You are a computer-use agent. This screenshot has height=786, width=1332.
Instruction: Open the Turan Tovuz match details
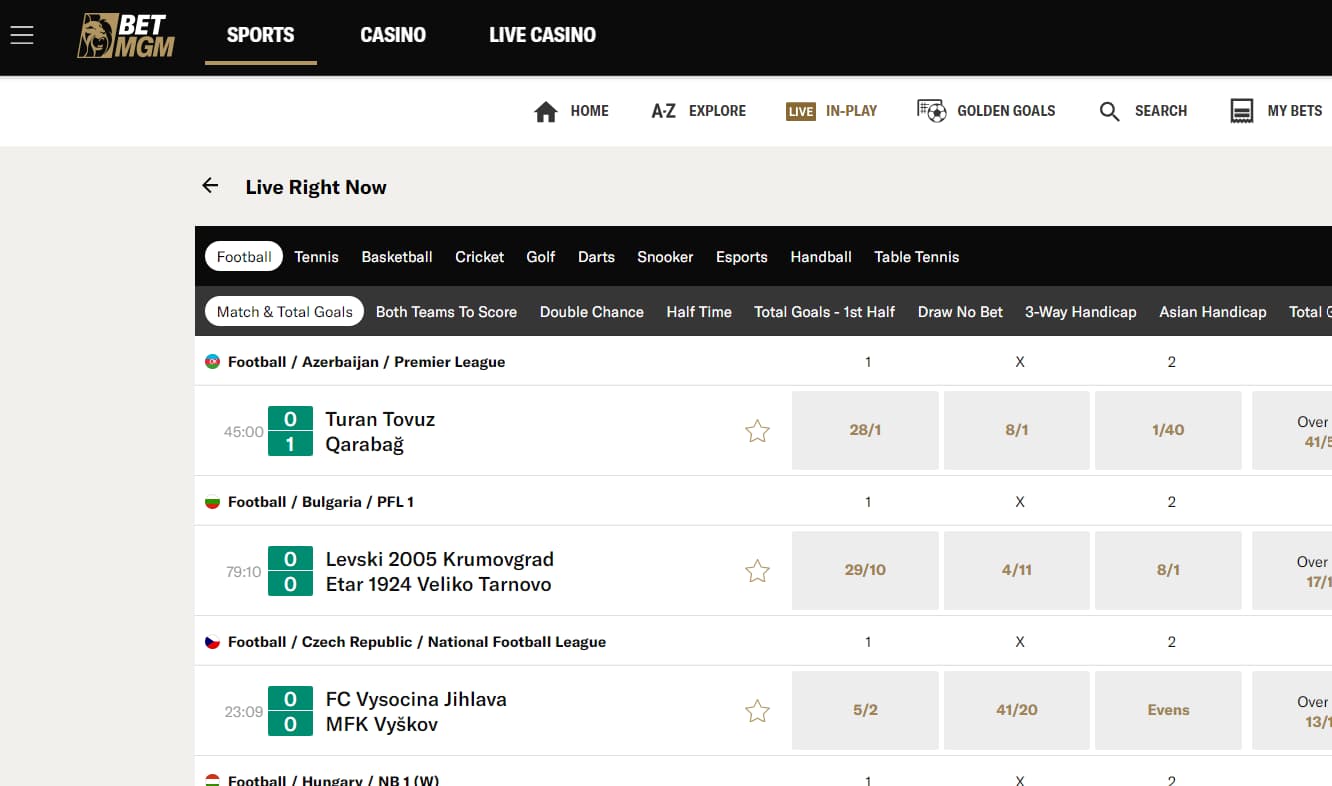point(380,431)
